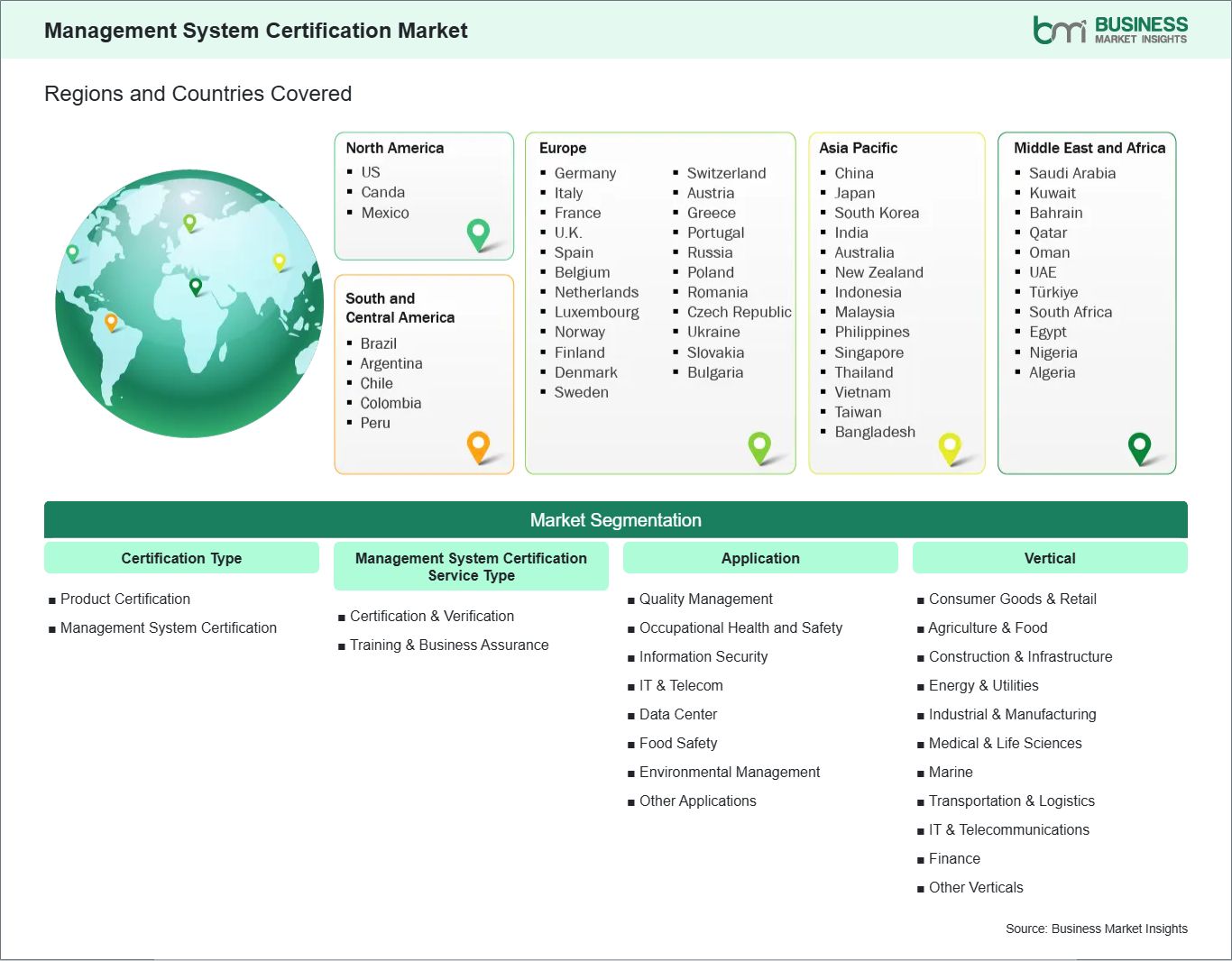Click the orange pin on globe's South America
This screenshot has height=961, width=1232.
[x=111, y=321]
